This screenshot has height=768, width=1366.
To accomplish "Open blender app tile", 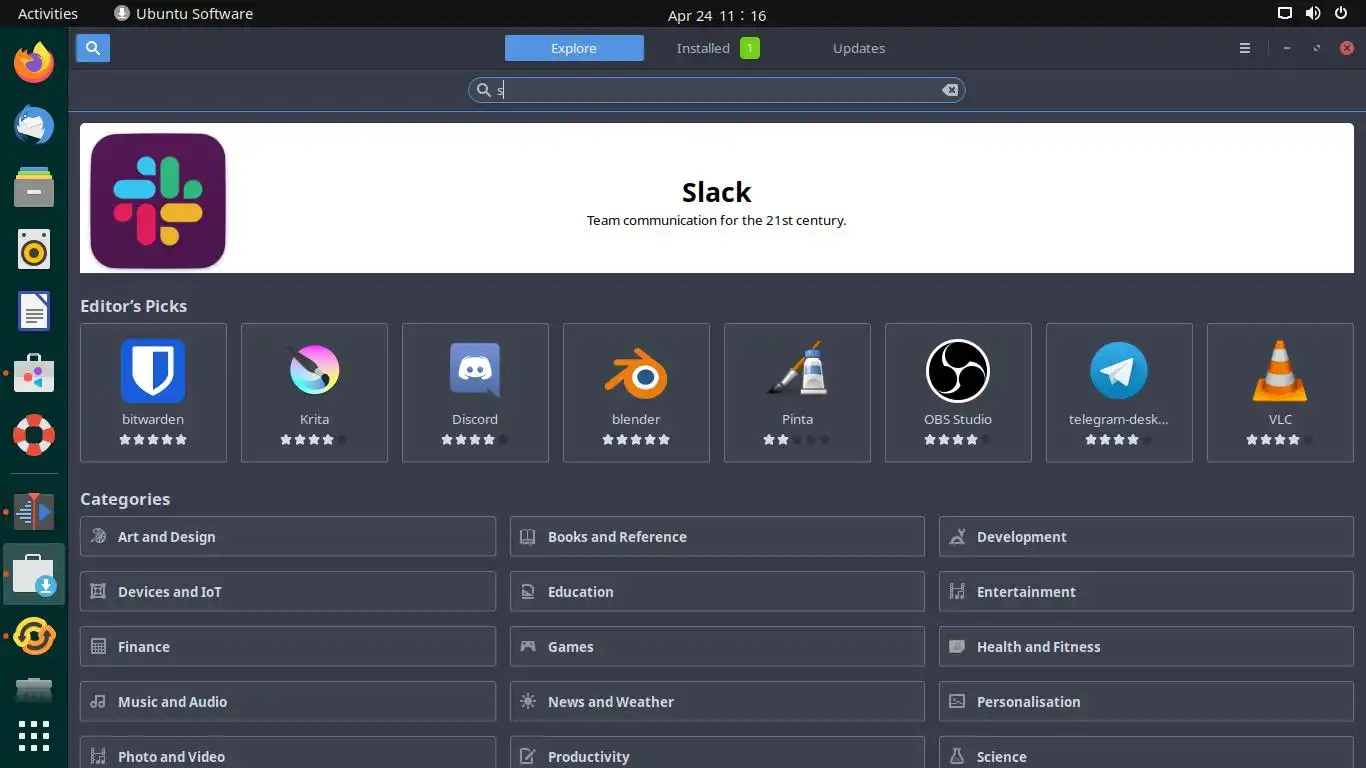I will pos(636,392).
